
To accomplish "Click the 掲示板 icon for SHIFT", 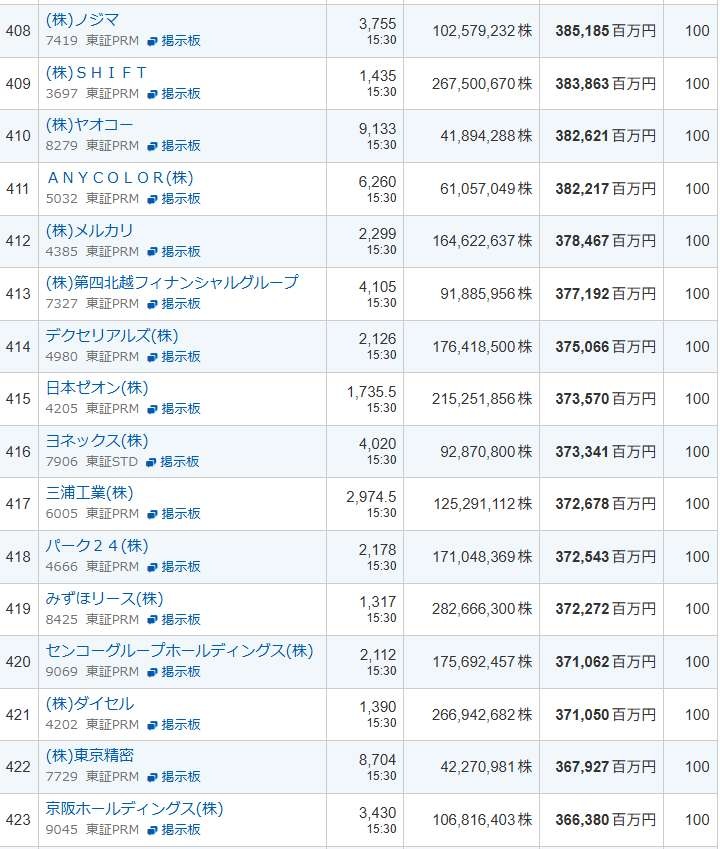I will click(153, 93).
